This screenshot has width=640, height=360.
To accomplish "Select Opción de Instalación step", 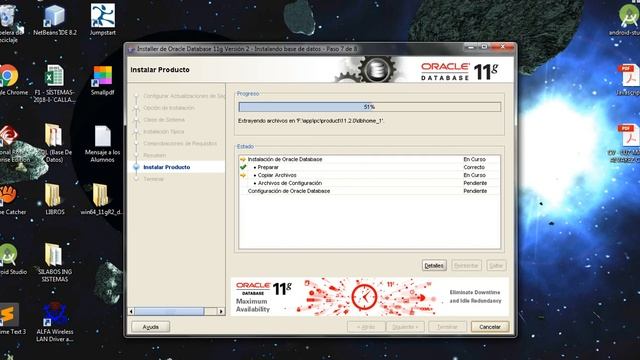I will (169, 108).
